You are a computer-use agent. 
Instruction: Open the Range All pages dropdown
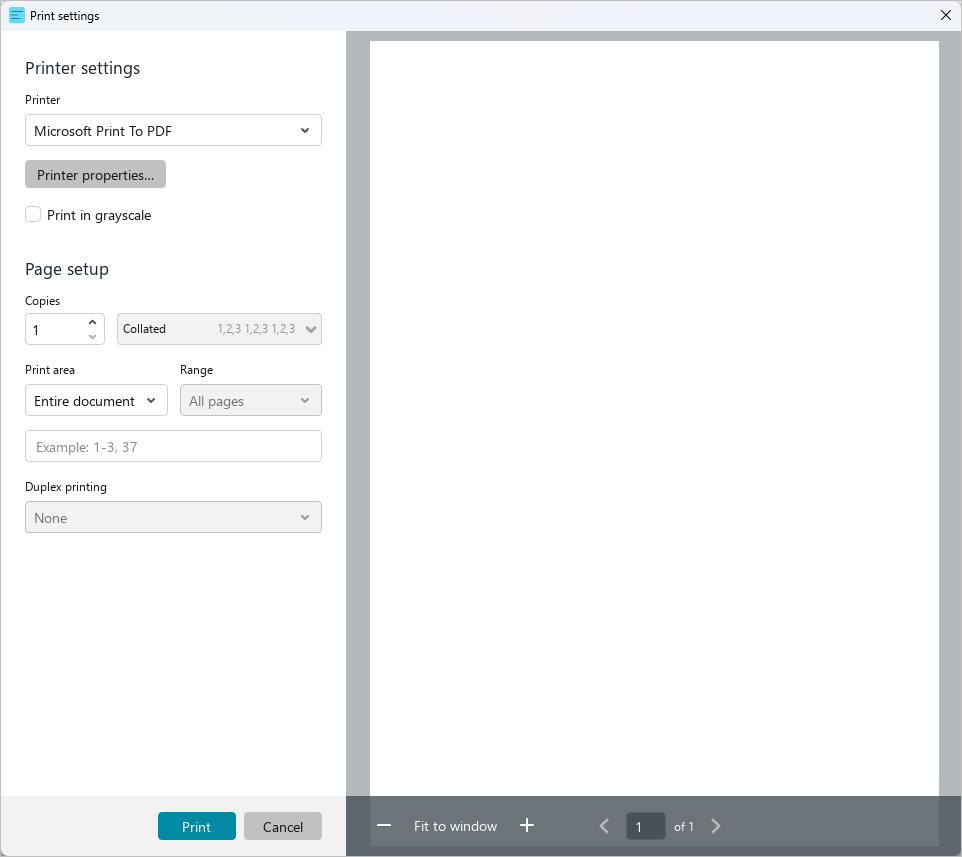(250, 400)
